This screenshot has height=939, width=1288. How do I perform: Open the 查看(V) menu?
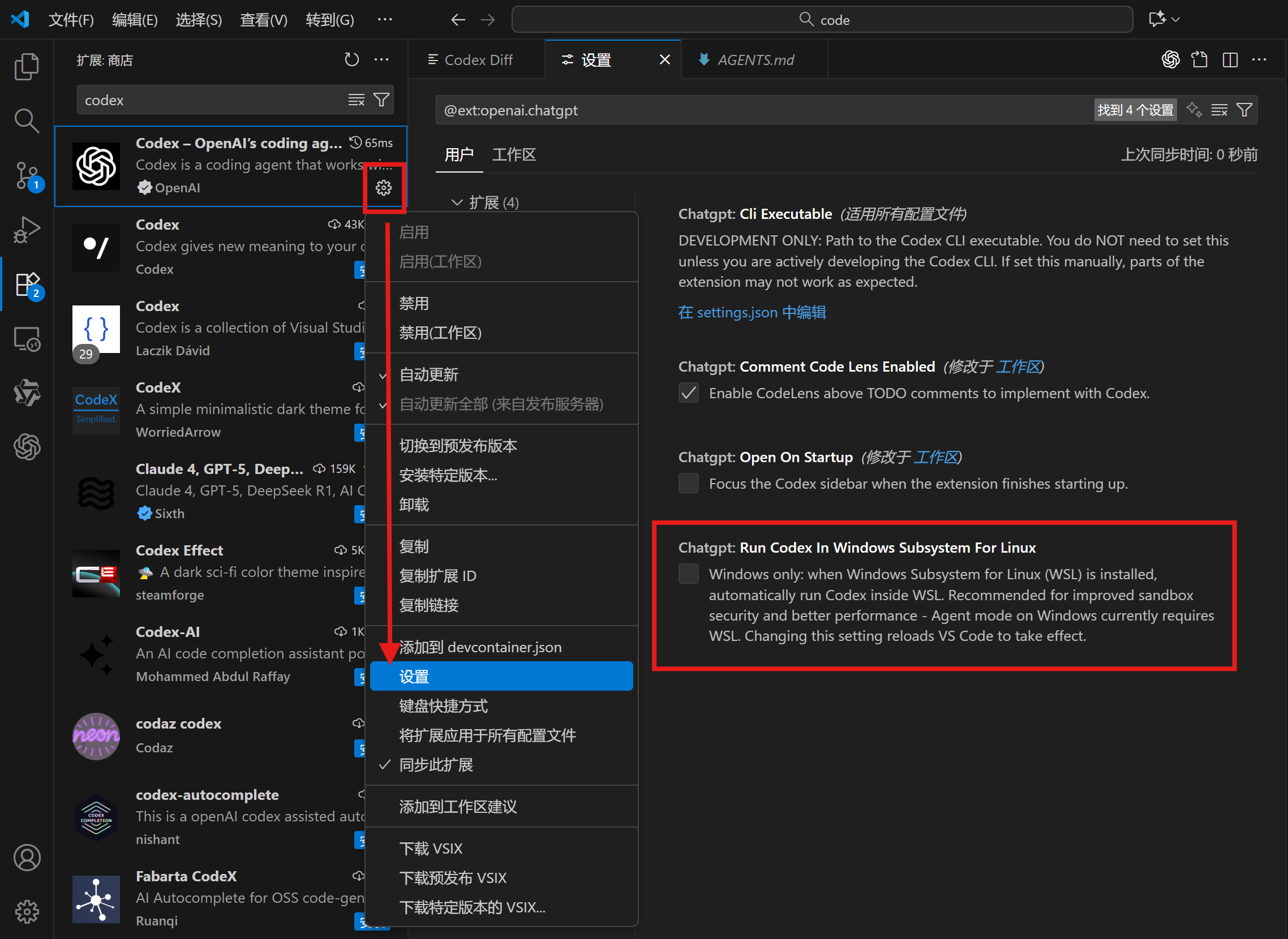tap(263, 19)
